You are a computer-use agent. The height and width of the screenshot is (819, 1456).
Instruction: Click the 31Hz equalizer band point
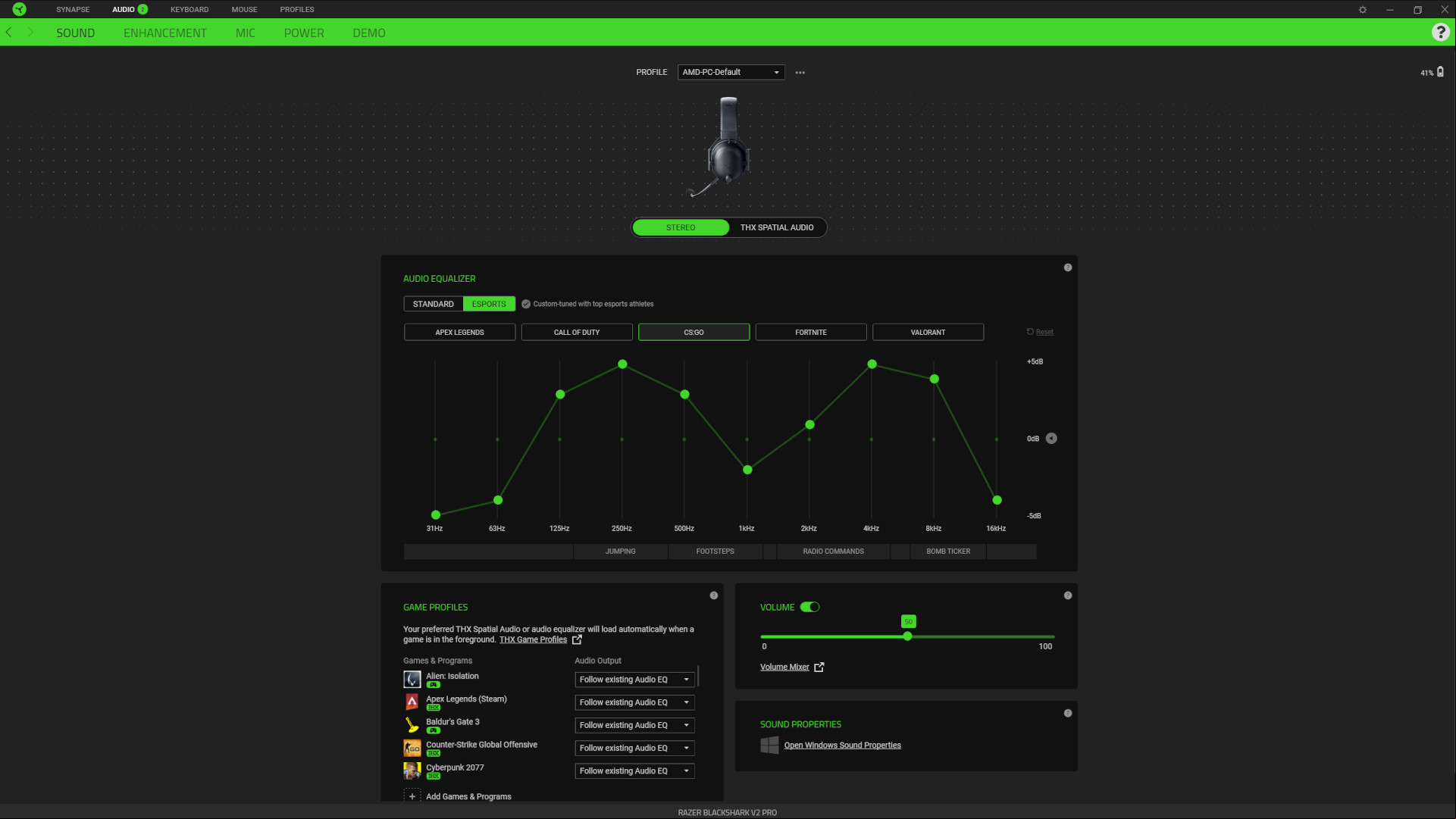(x=435, y=515)
